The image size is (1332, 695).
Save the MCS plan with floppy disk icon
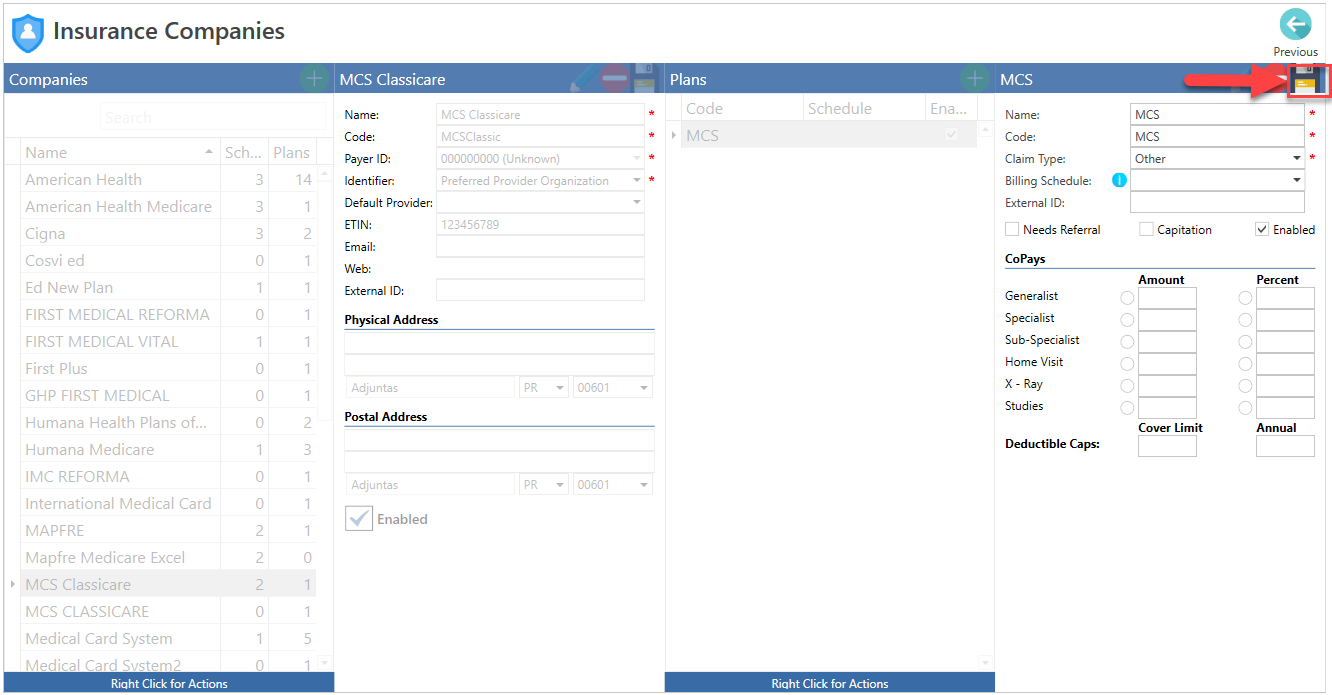1305,80
